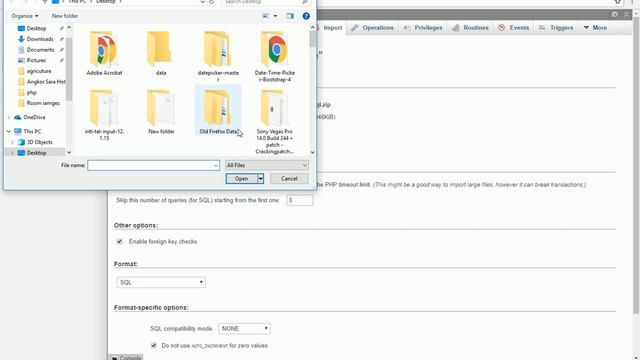
Task: Open phpMyAdmin page settings gear icon
Action: point(615,14)
